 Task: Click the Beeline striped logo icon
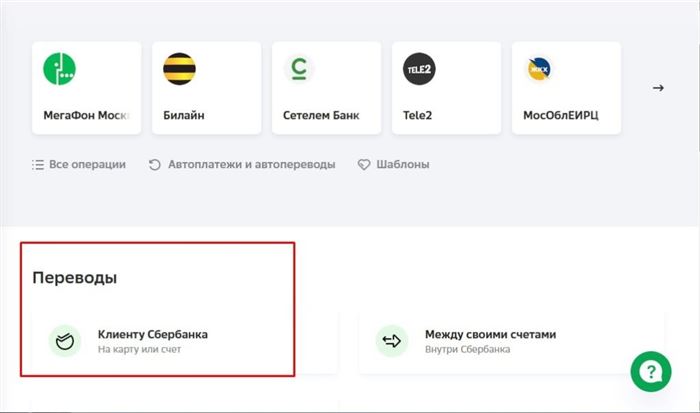click(179, 69)
